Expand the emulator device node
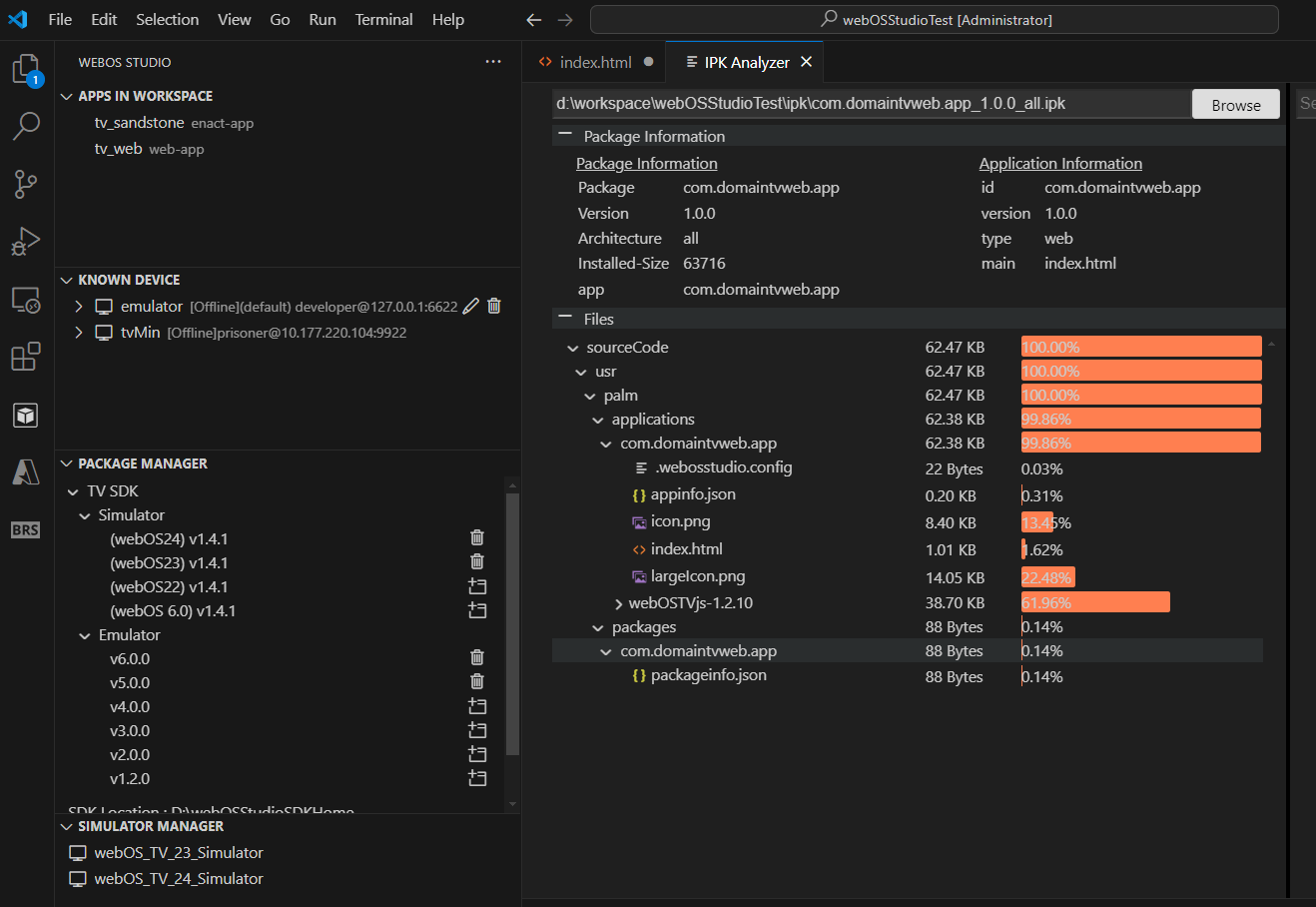 [x=79, y=307]
